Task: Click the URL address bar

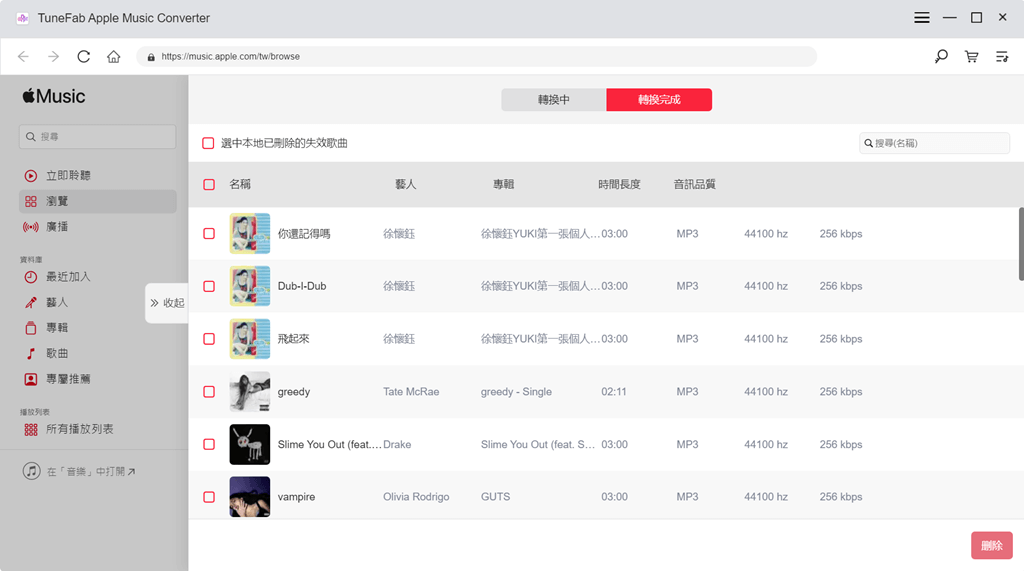Action: click(477, 57)
